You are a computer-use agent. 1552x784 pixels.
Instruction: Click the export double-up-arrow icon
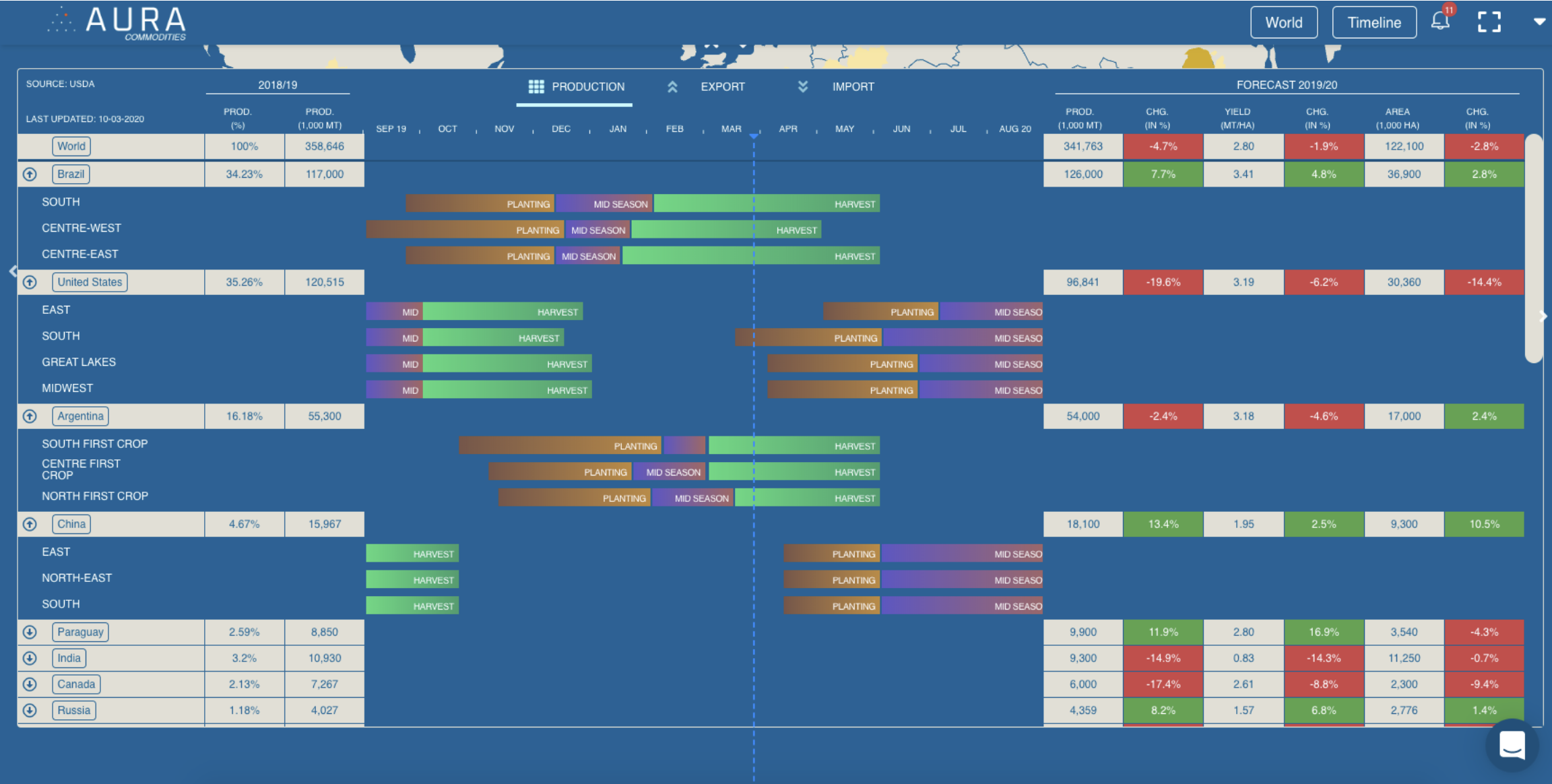point(672,87)
